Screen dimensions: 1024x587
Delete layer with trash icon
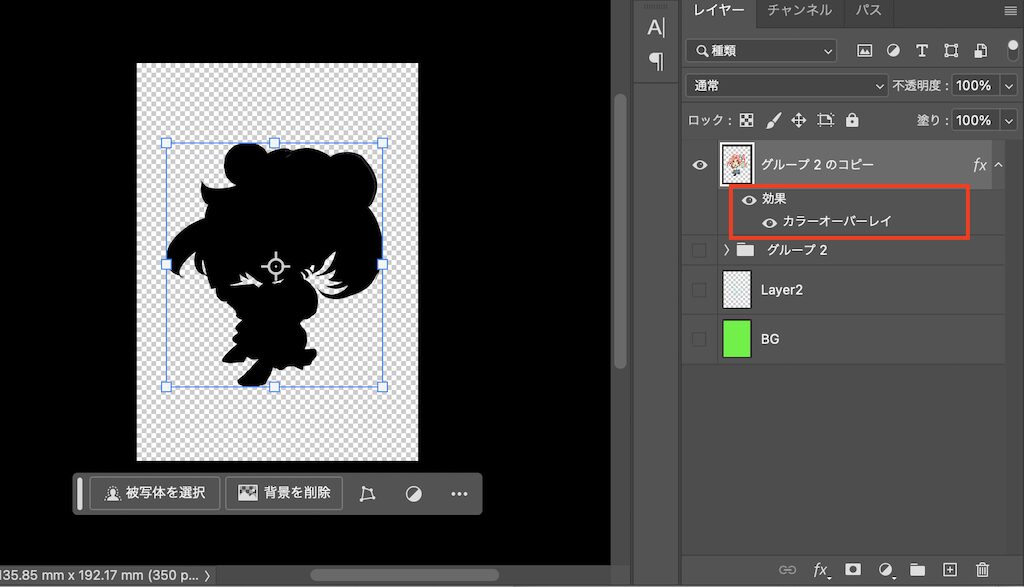[x=982, y=570]
